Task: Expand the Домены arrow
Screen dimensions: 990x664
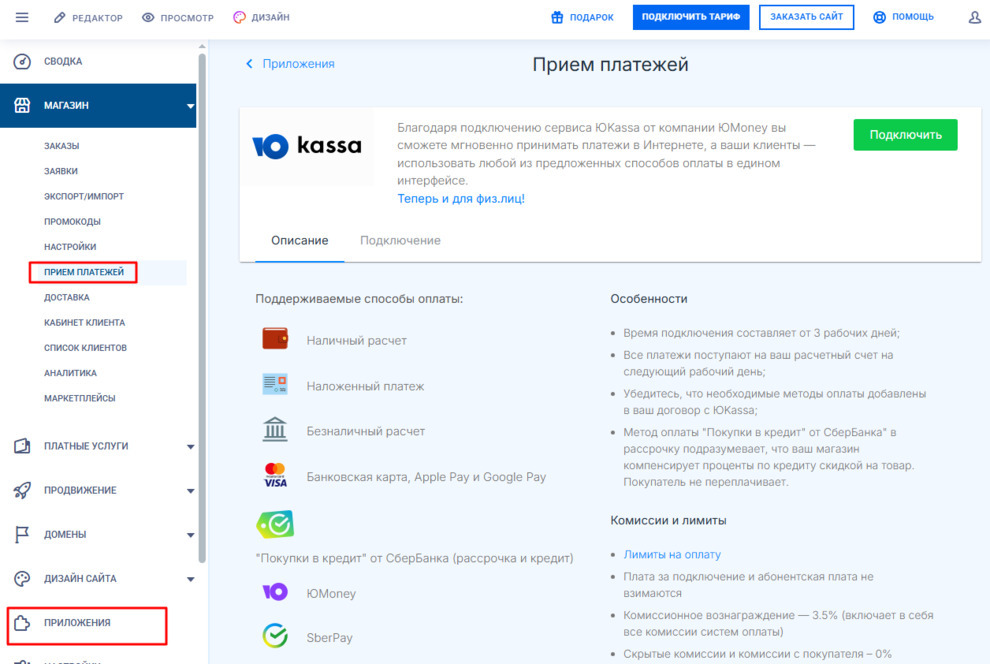Action: click(x=190, y=535)
